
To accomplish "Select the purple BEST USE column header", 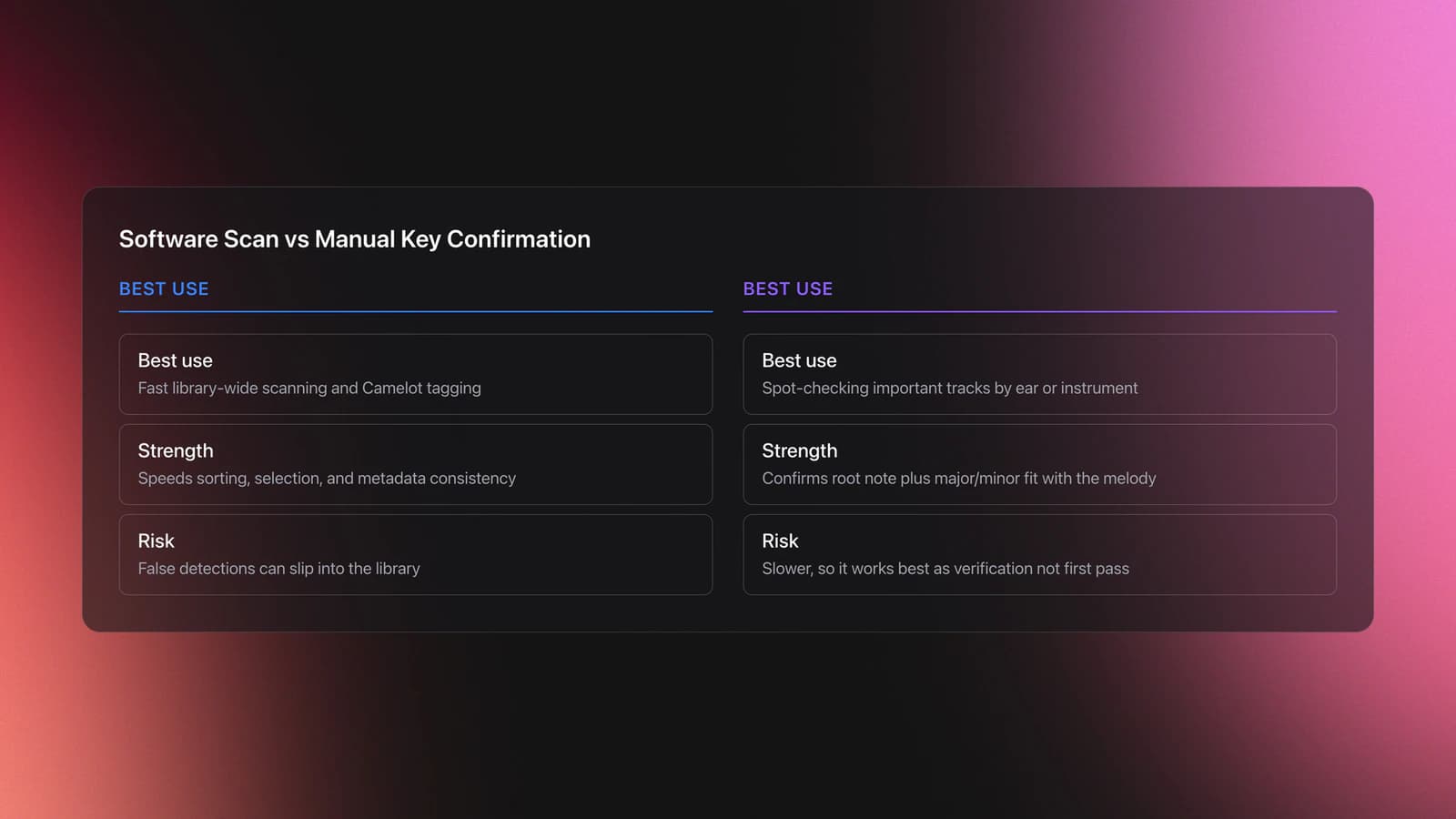I will 788,288.
